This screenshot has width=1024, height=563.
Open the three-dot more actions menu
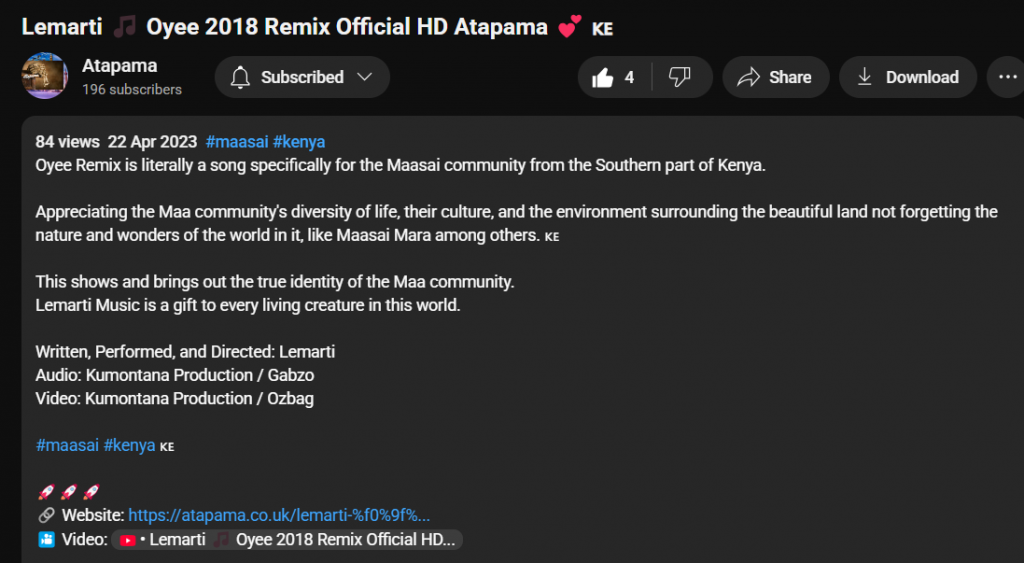click(1004, 77)
